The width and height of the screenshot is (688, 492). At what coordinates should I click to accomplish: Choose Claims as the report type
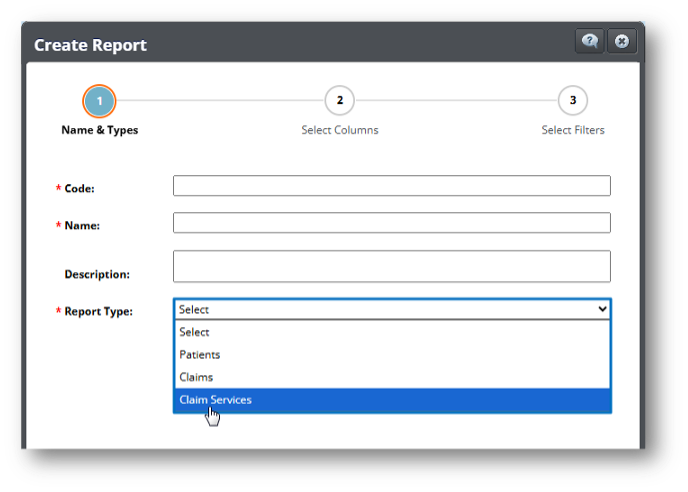(391, 378)
